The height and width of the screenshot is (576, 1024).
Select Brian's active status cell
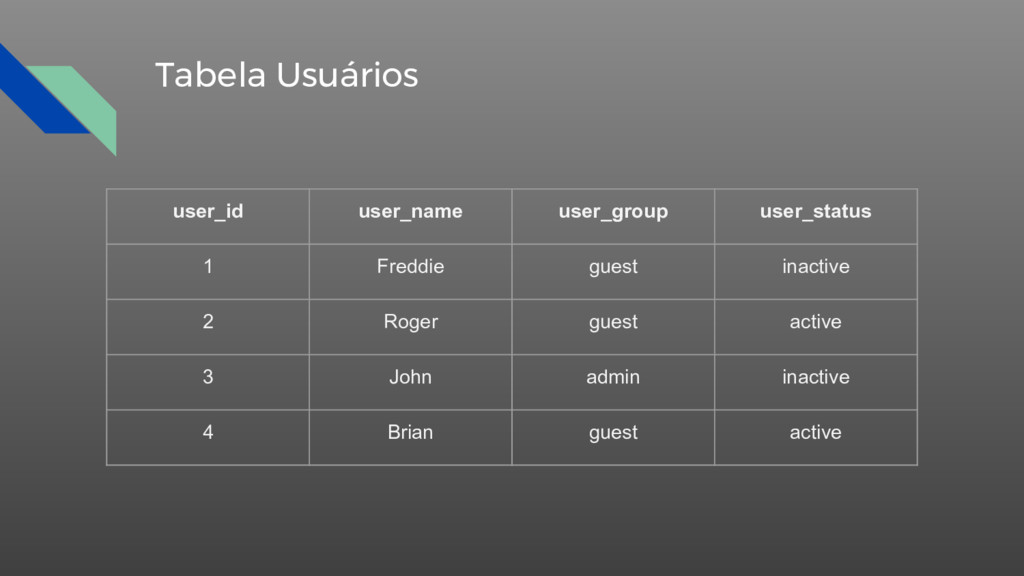pyautogui.click(x=816, y=438)
